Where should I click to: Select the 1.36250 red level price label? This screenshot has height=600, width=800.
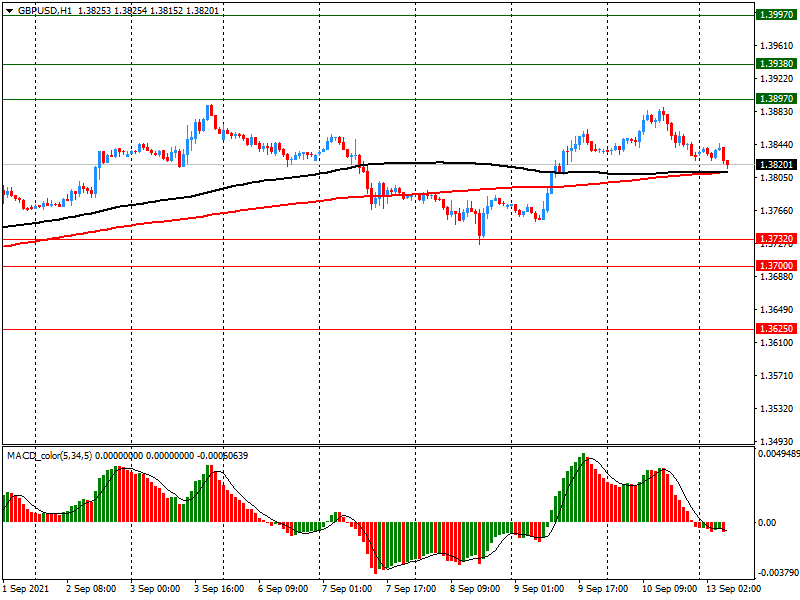[x=776, y=329]
